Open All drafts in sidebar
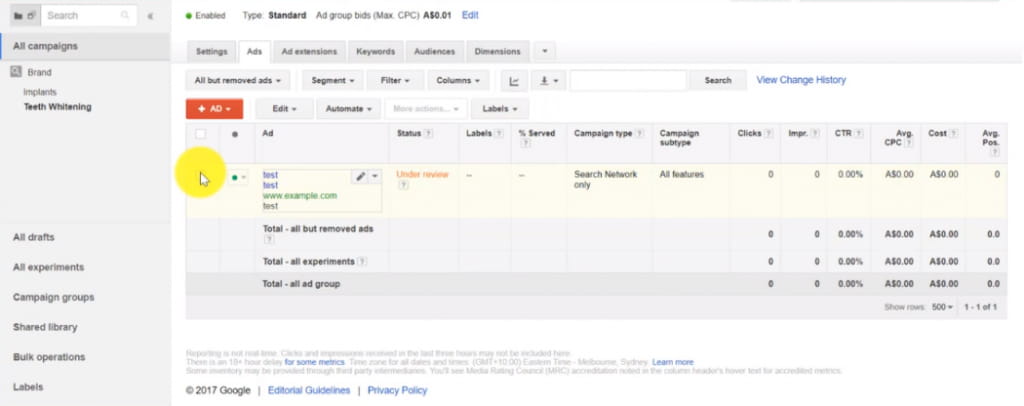Screen dimensions: 1024x406 pos(34,237)
